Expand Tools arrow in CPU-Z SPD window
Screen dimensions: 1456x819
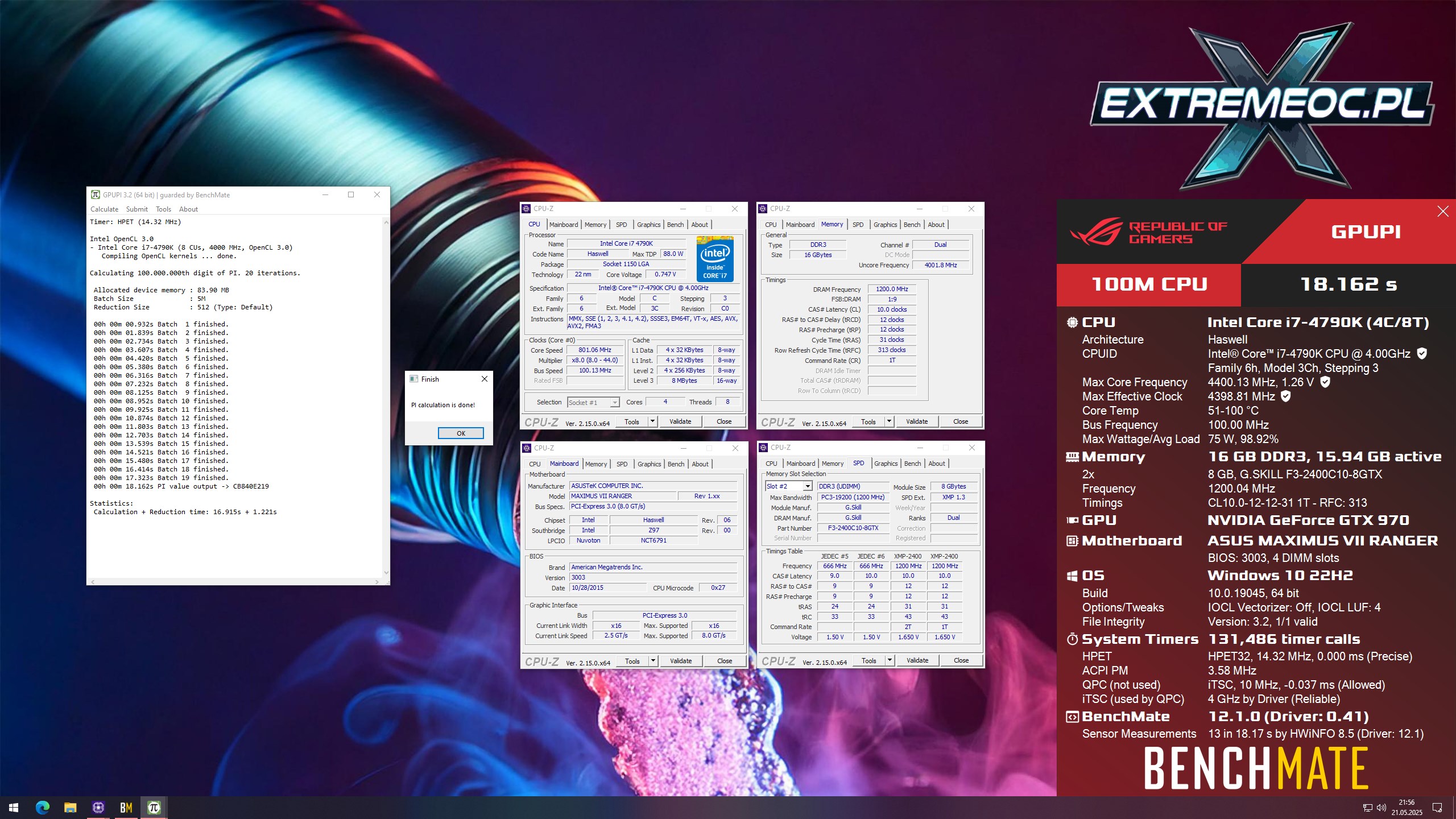tap(890, 660)
